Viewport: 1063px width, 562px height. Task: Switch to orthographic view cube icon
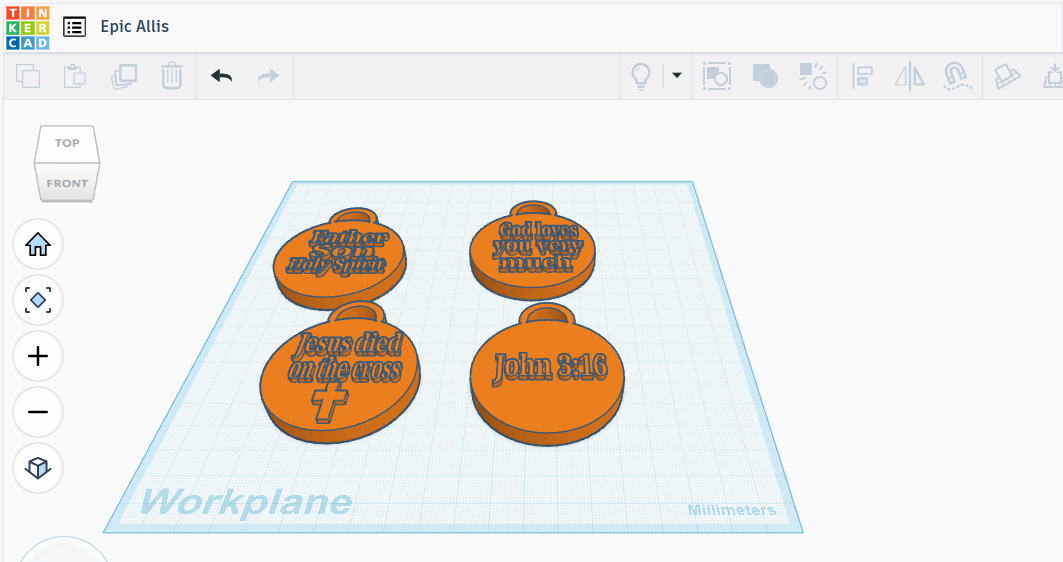point(38,468)
